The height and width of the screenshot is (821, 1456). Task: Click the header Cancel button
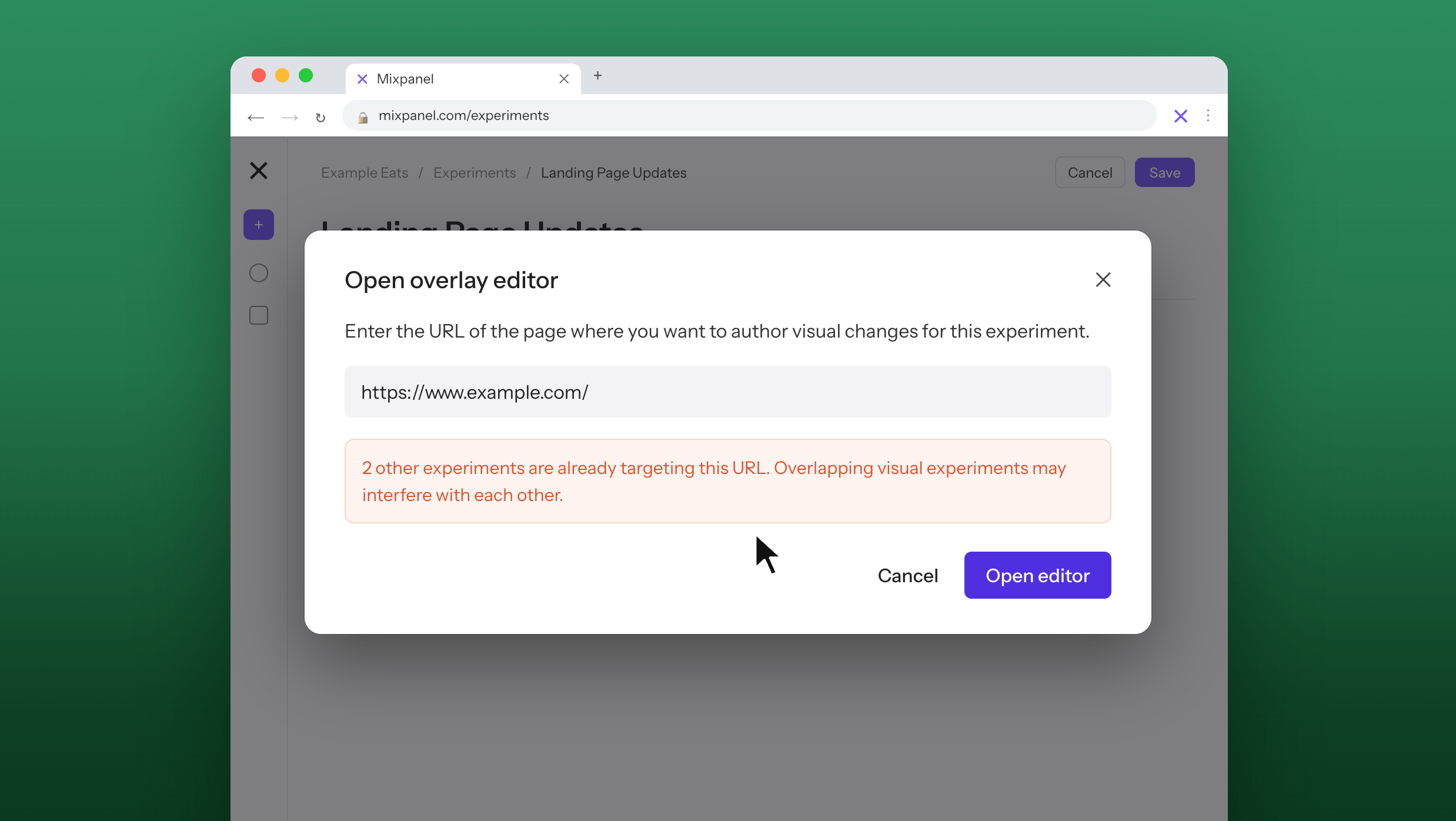point(1090,172)
